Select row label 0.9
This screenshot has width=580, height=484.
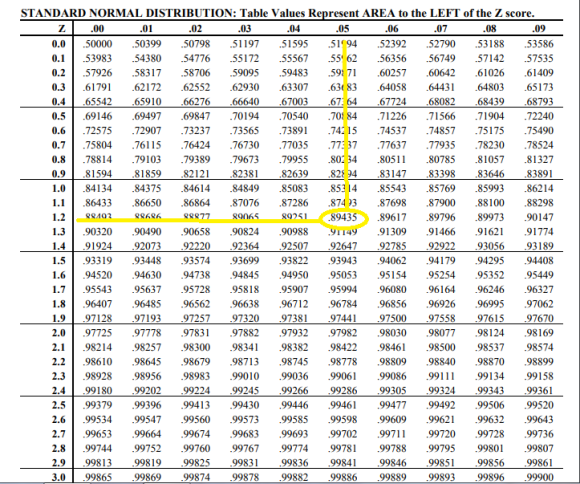click(x=58, y=174)
